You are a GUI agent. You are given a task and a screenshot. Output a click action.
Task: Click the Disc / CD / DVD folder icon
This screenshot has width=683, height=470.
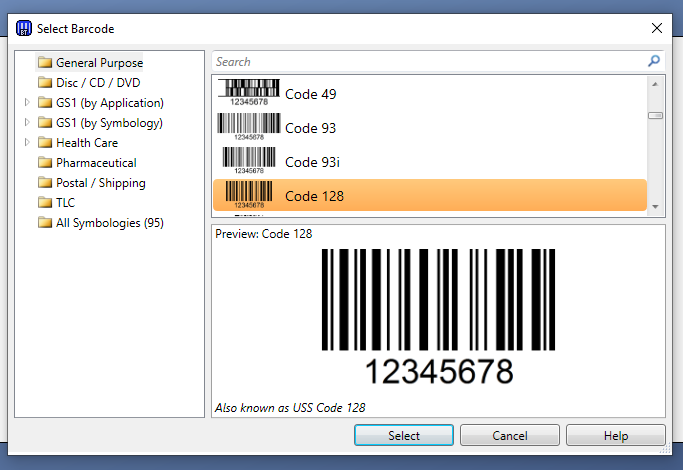point(45,82)
